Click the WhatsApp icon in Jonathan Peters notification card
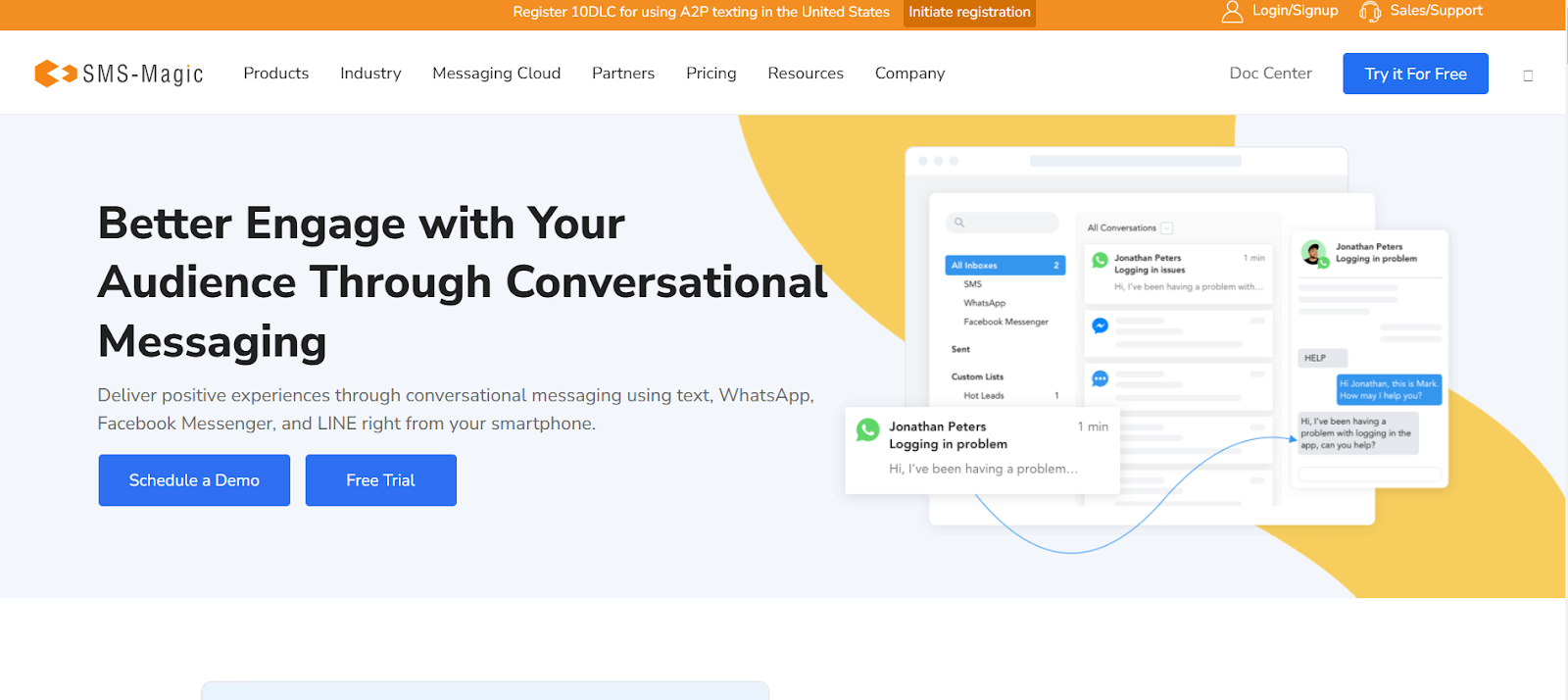This screenshot has height=700, width=1568. tap(867, 429)
